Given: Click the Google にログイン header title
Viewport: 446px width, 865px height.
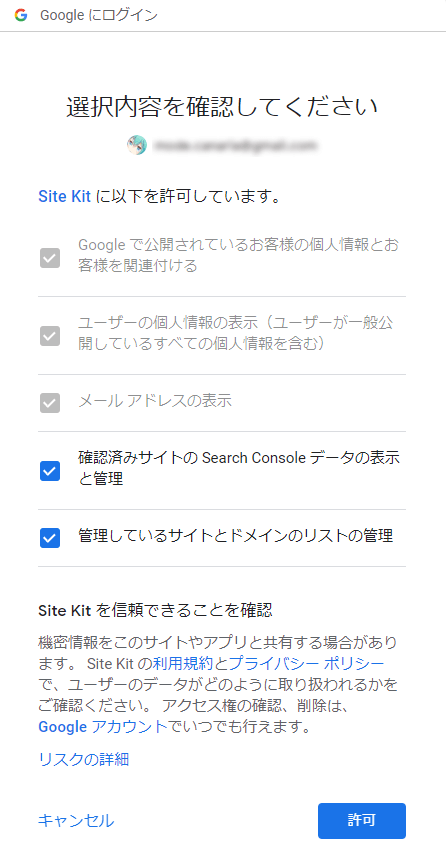Looking at the screenshot, I should tap(99, 15).
